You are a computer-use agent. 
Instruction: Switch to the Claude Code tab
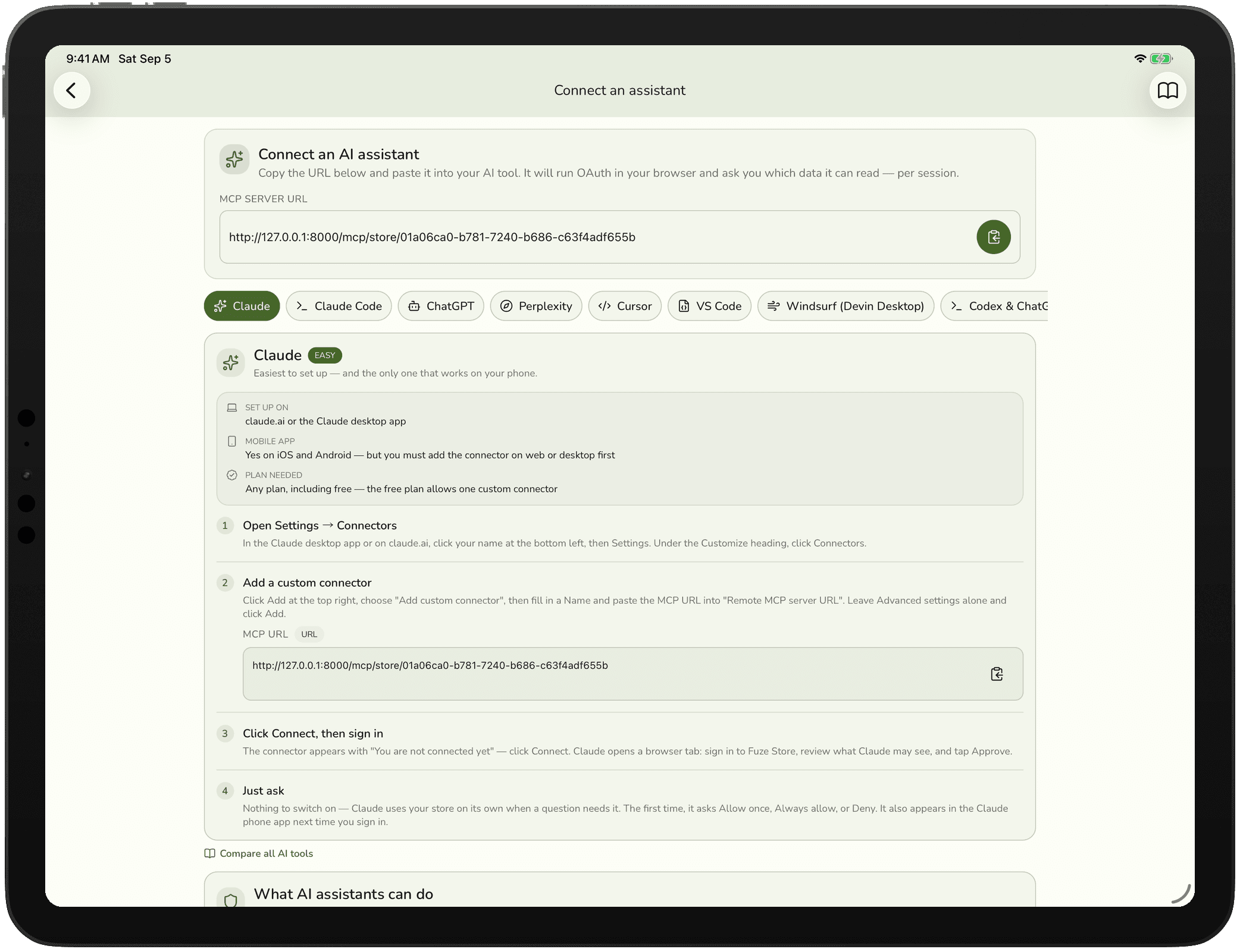339,306
